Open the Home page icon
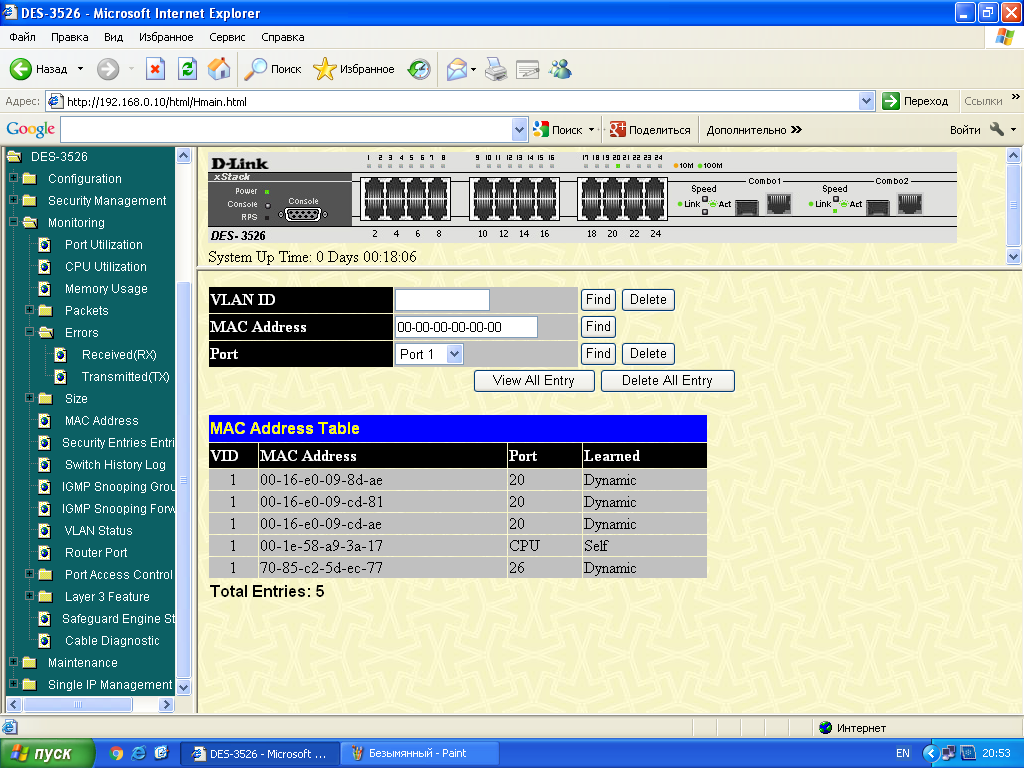Screen dimensions: 1024x768 pos(219,69)
